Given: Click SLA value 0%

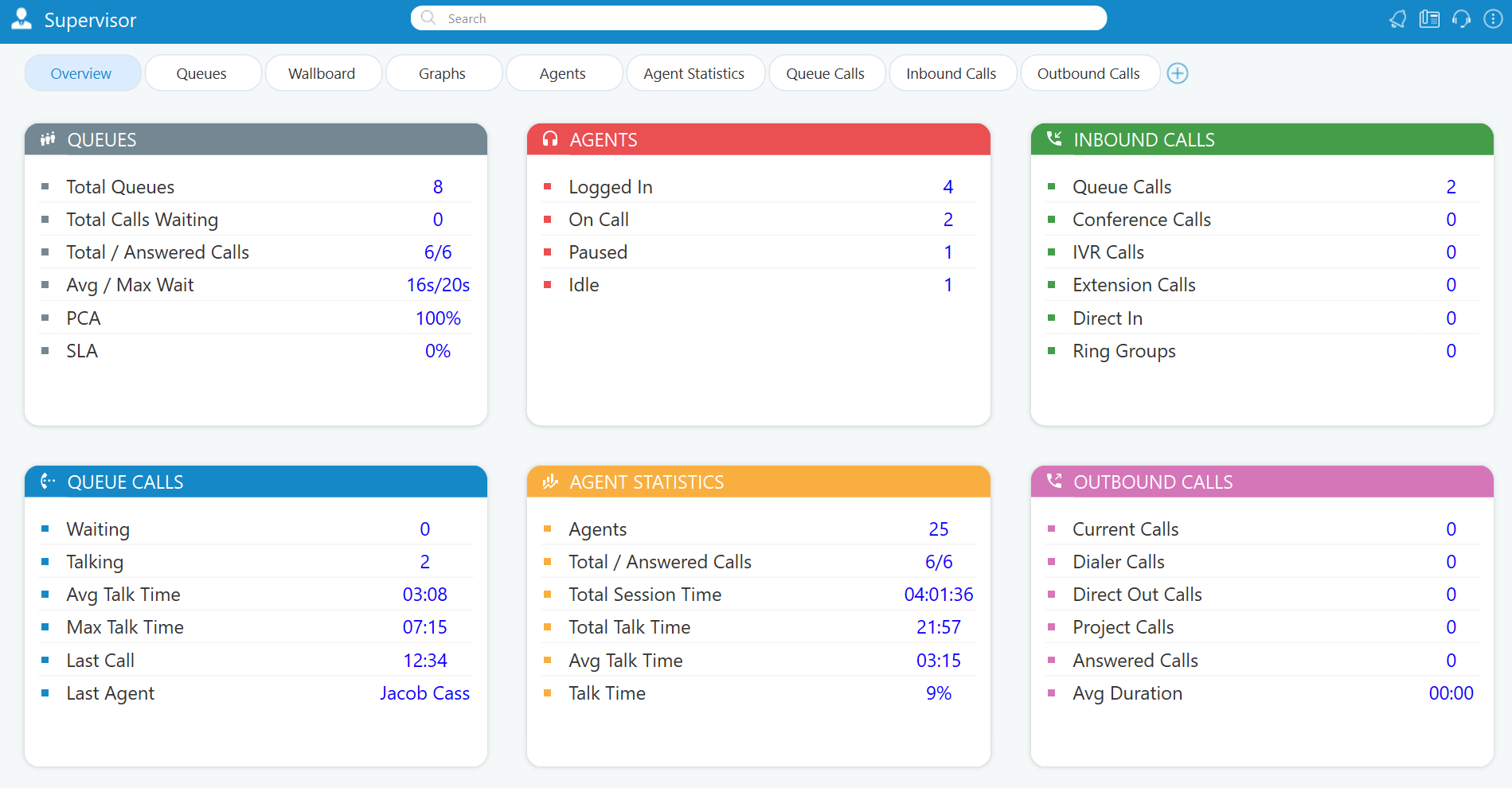Looking at the screenshot, I should coord(438,351).
